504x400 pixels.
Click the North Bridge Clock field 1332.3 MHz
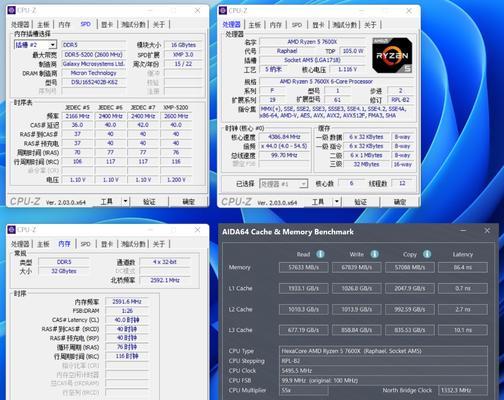coord(463,390)
